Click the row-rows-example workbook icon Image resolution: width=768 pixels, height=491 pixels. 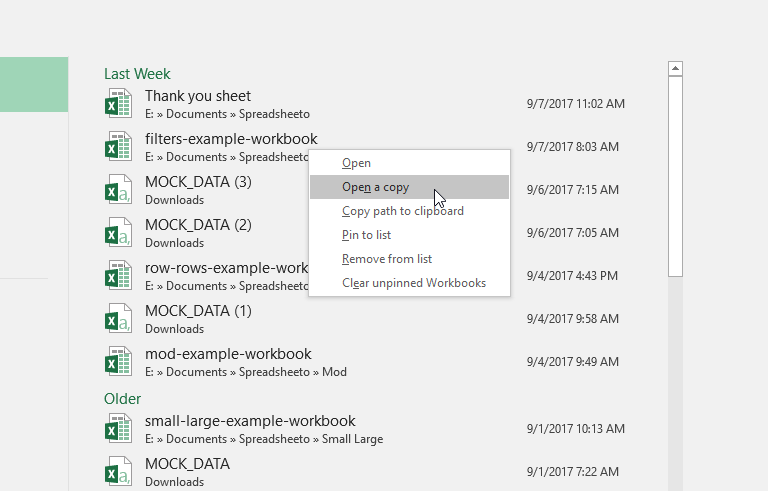click(118, 275)
